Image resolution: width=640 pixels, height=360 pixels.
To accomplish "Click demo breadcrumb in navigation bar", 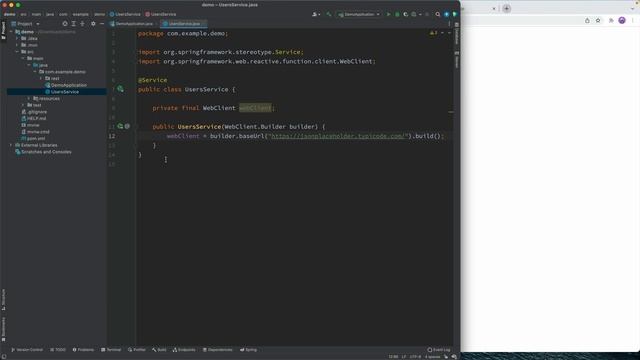I will coord(9,14).
